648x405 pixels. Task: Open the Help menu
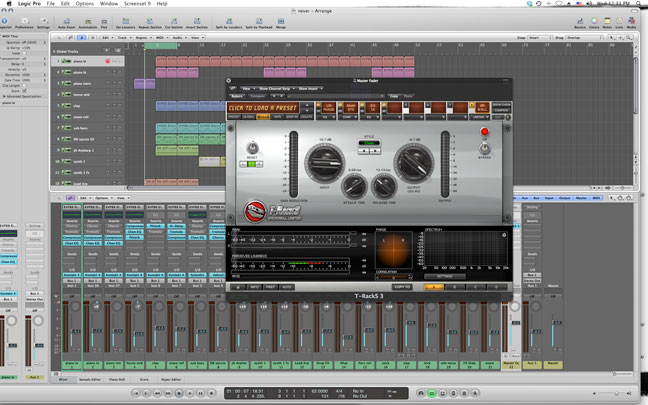(162, 3)
